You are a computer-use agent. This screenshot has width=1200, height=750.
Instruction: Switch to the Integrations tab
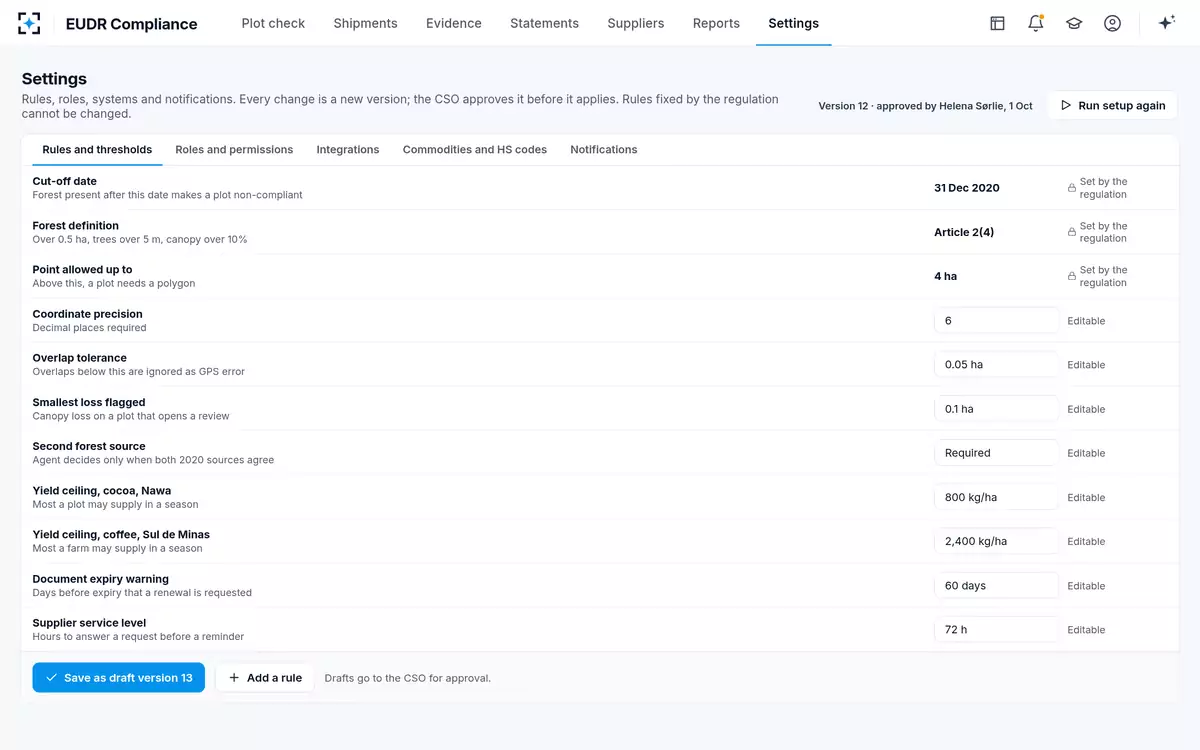tap(348, 150)
